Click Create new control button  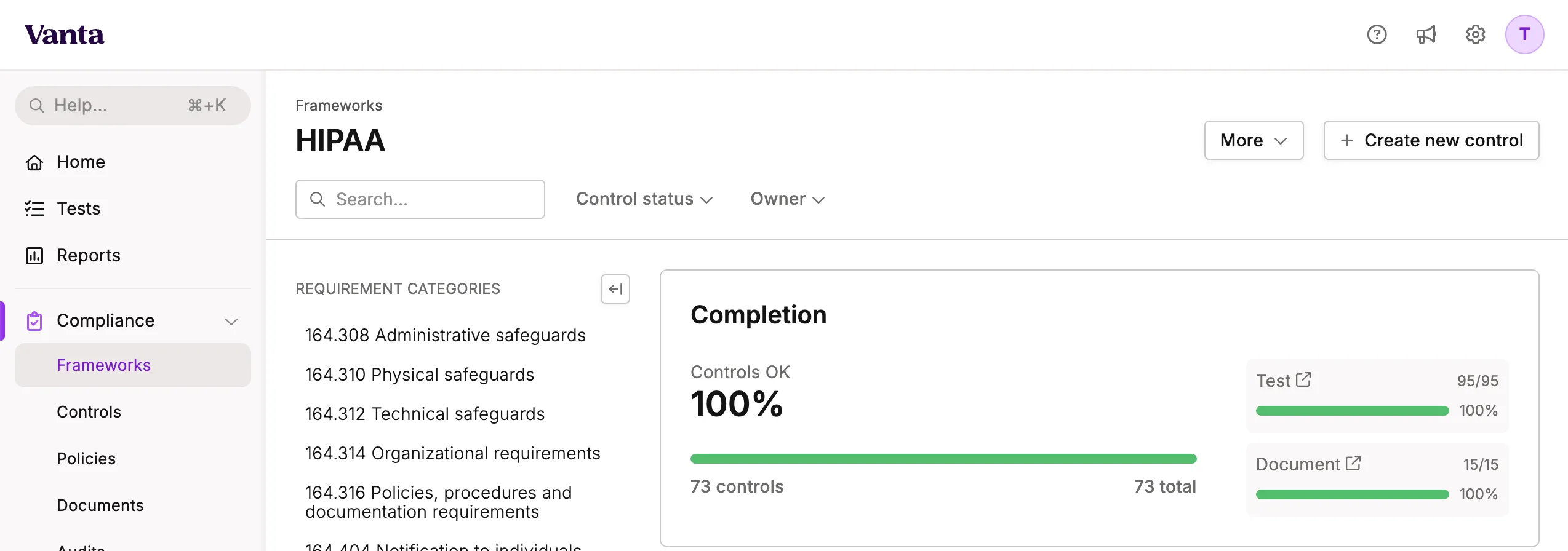point(1431,140)
